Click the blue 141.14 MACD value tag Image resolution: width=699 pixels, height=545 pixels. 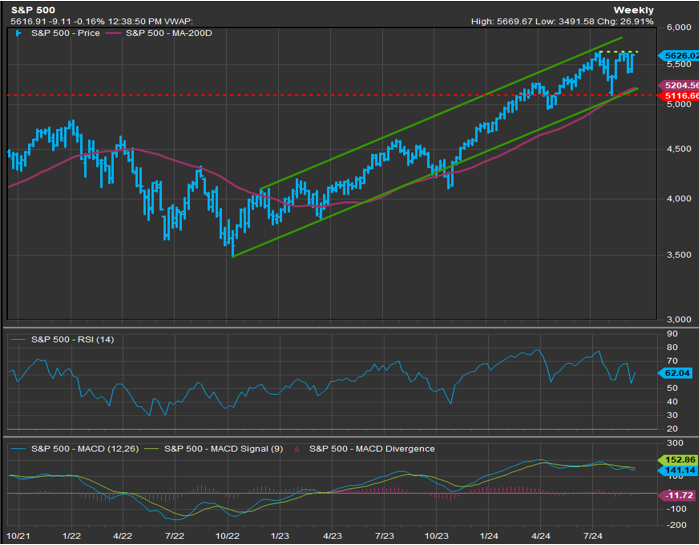(677, 471)
